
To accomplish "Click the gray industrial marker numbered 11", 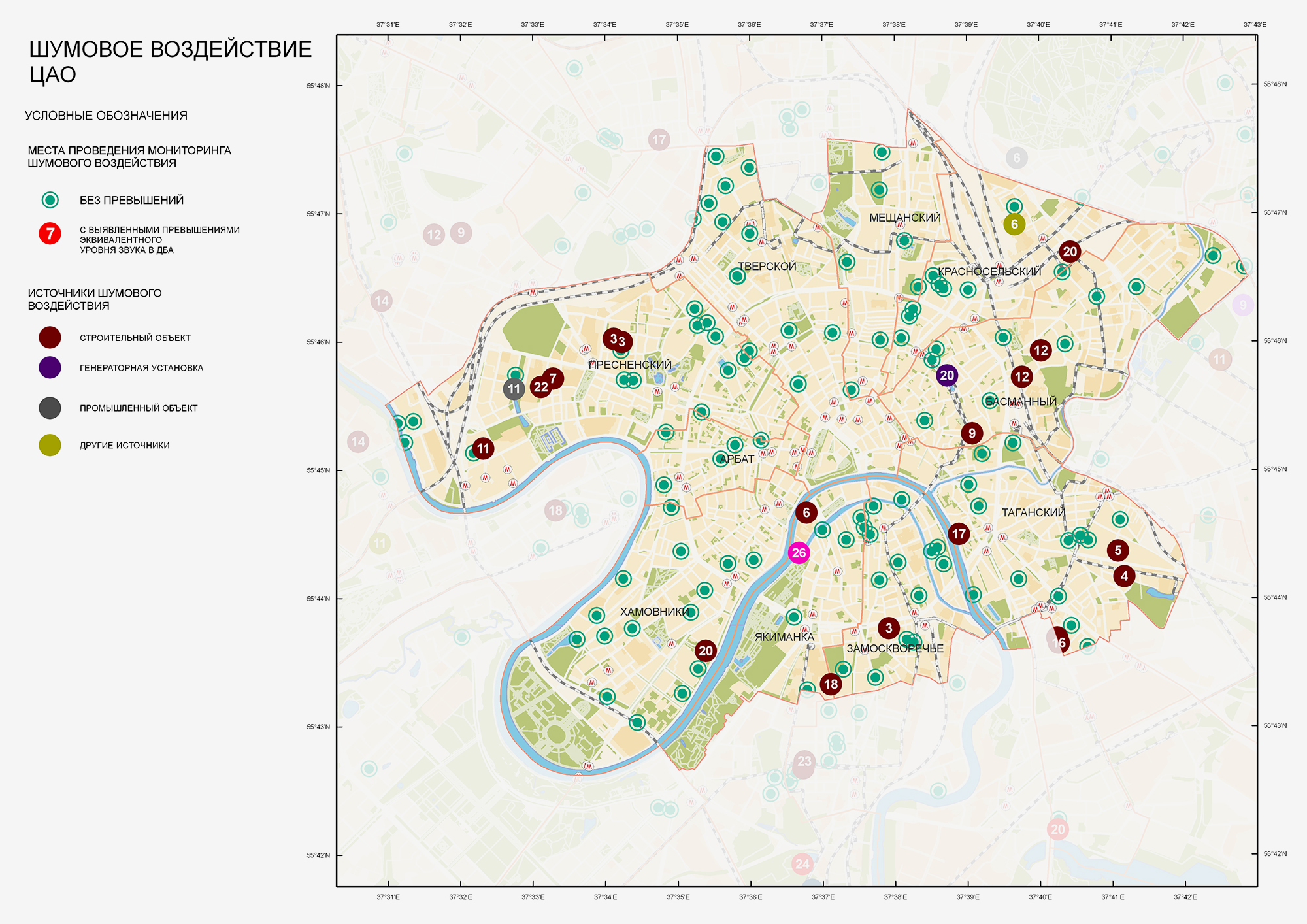I will pyautogui.click(x=514, y=389).
